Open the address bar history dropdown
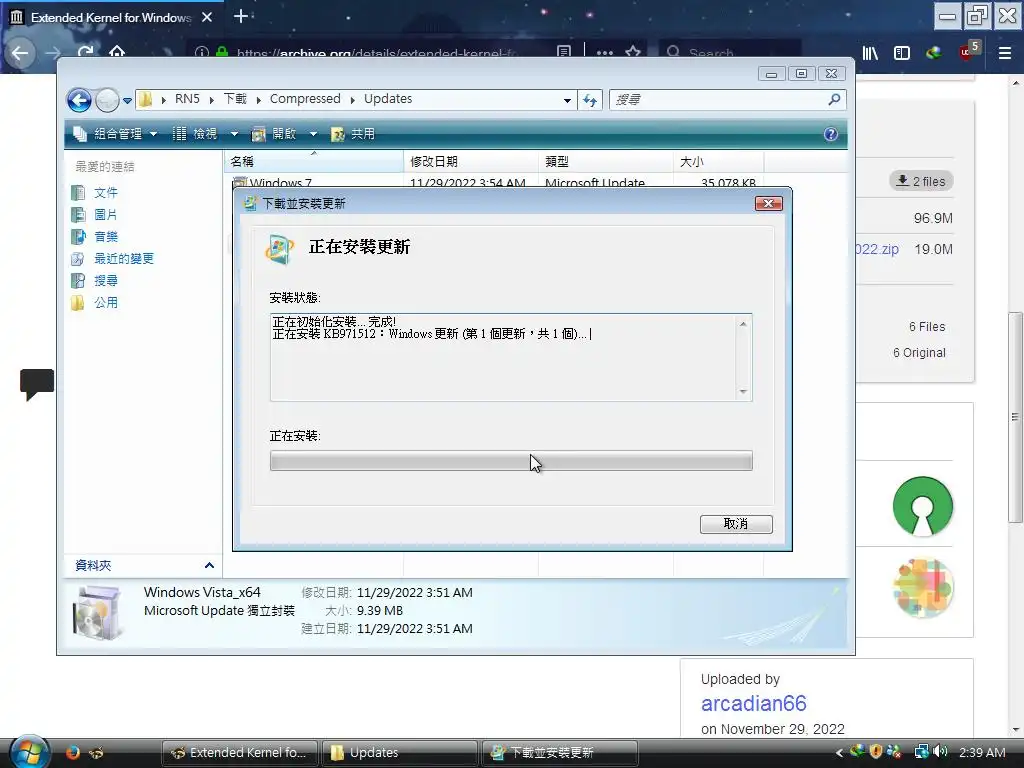 (x=567, y=100)
